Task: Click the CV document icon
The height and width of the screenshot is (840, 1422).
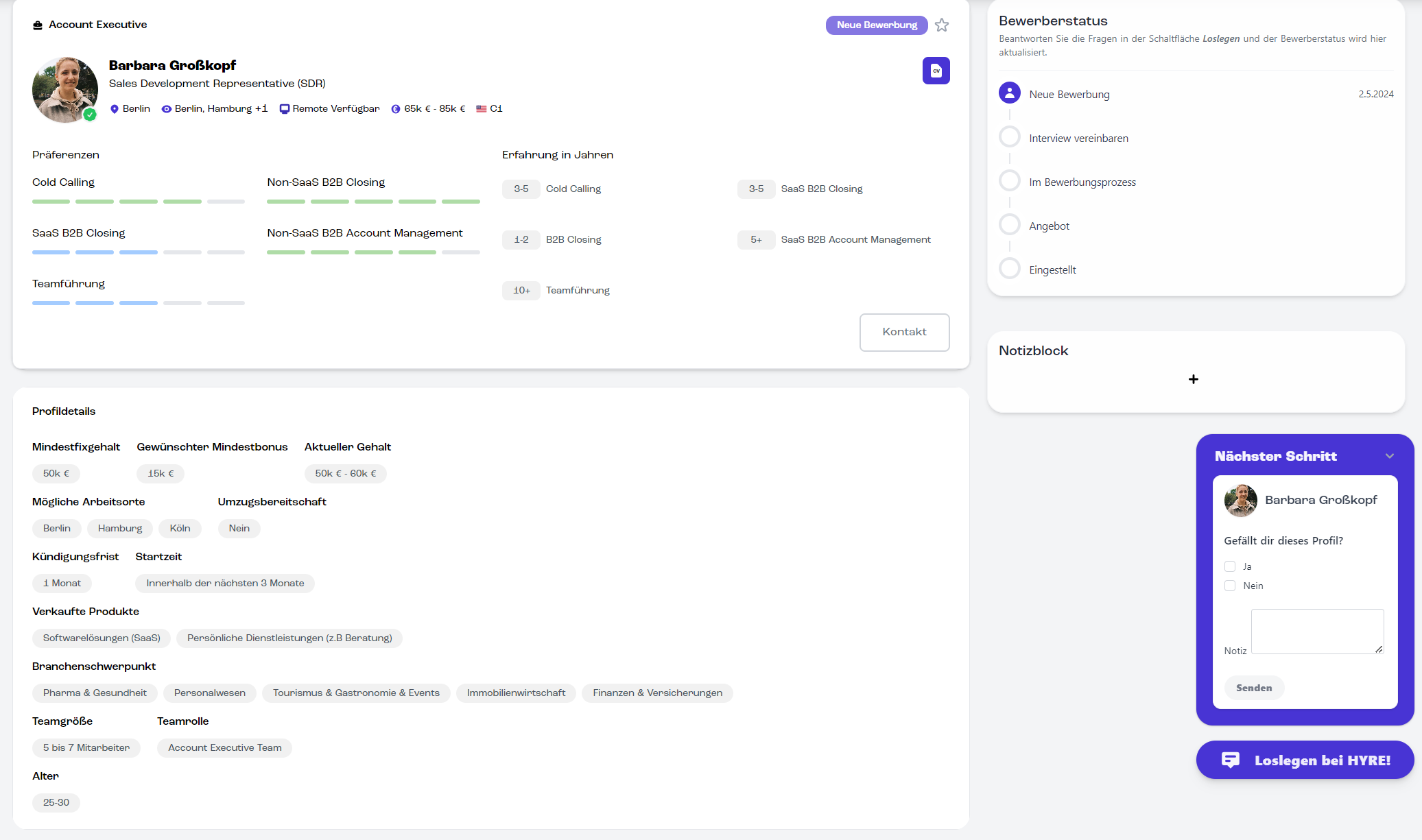Action: (x=936, y=71)
